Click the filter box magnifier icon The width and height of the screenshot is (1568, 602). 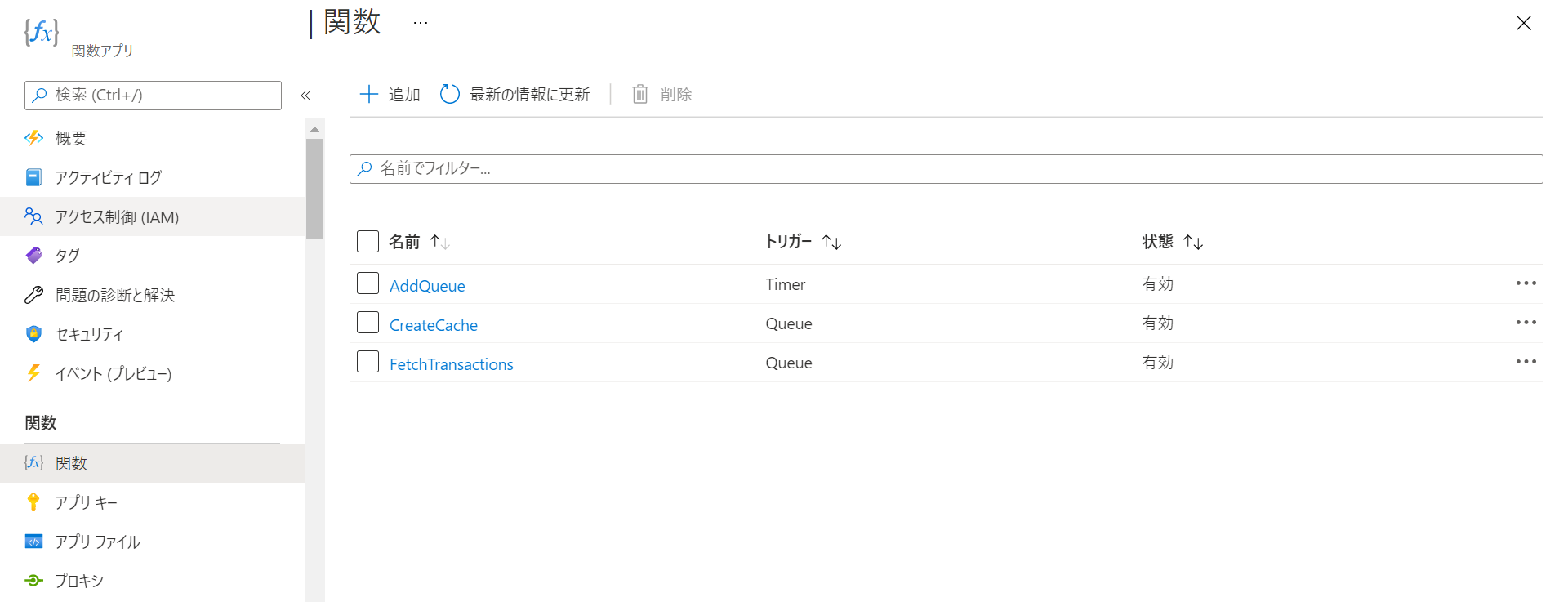pos(364,168)
